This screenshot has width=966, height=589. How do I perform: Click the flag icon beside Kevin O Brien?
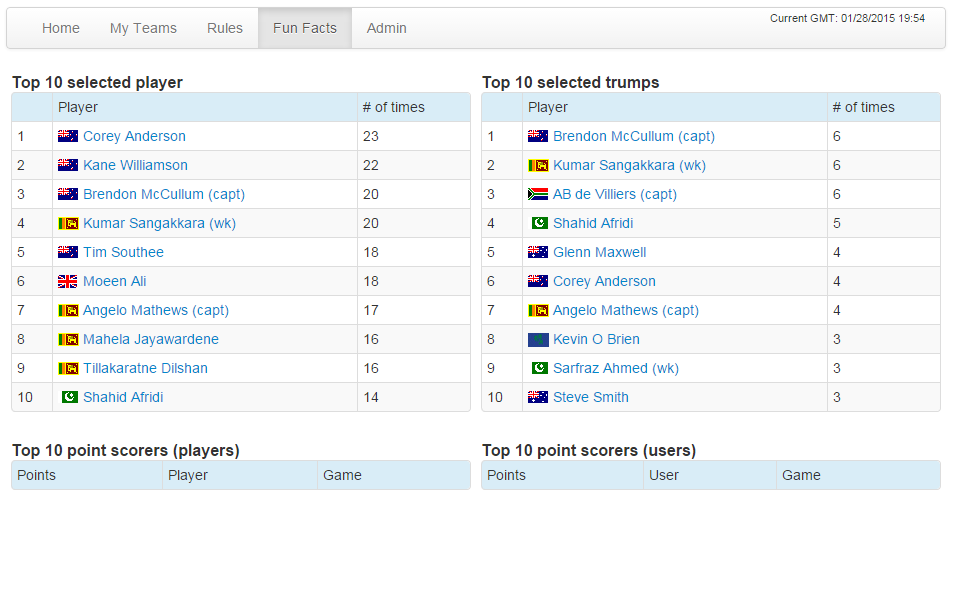pos(538,340)
